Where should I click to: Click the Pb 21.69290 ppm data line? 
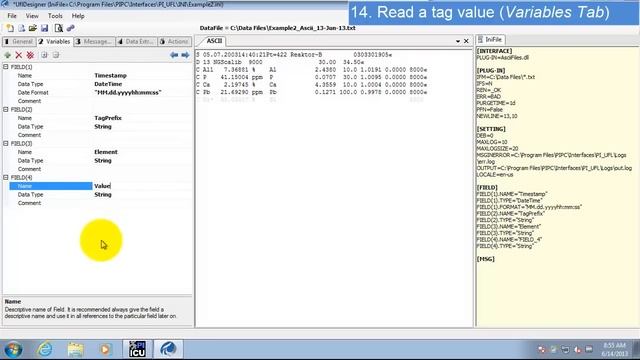click(311, 92)
